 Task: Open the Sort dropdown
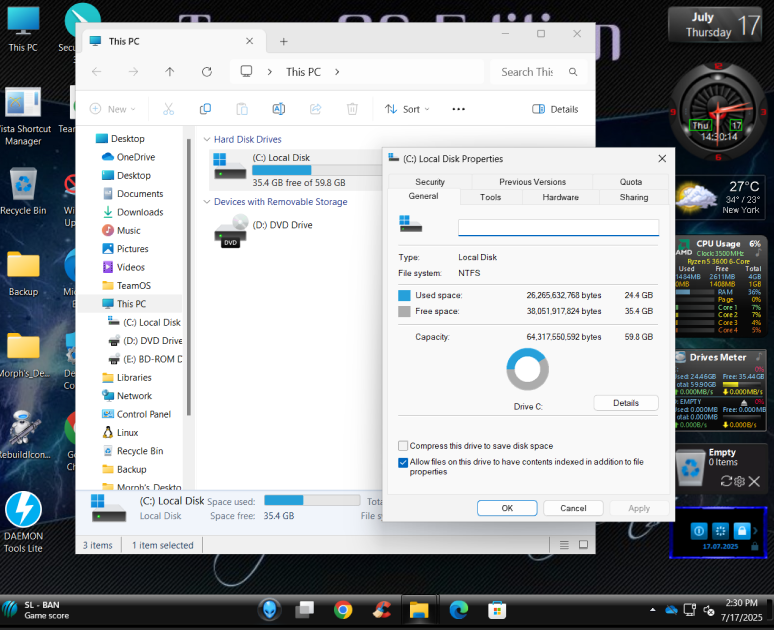[407, 109]
